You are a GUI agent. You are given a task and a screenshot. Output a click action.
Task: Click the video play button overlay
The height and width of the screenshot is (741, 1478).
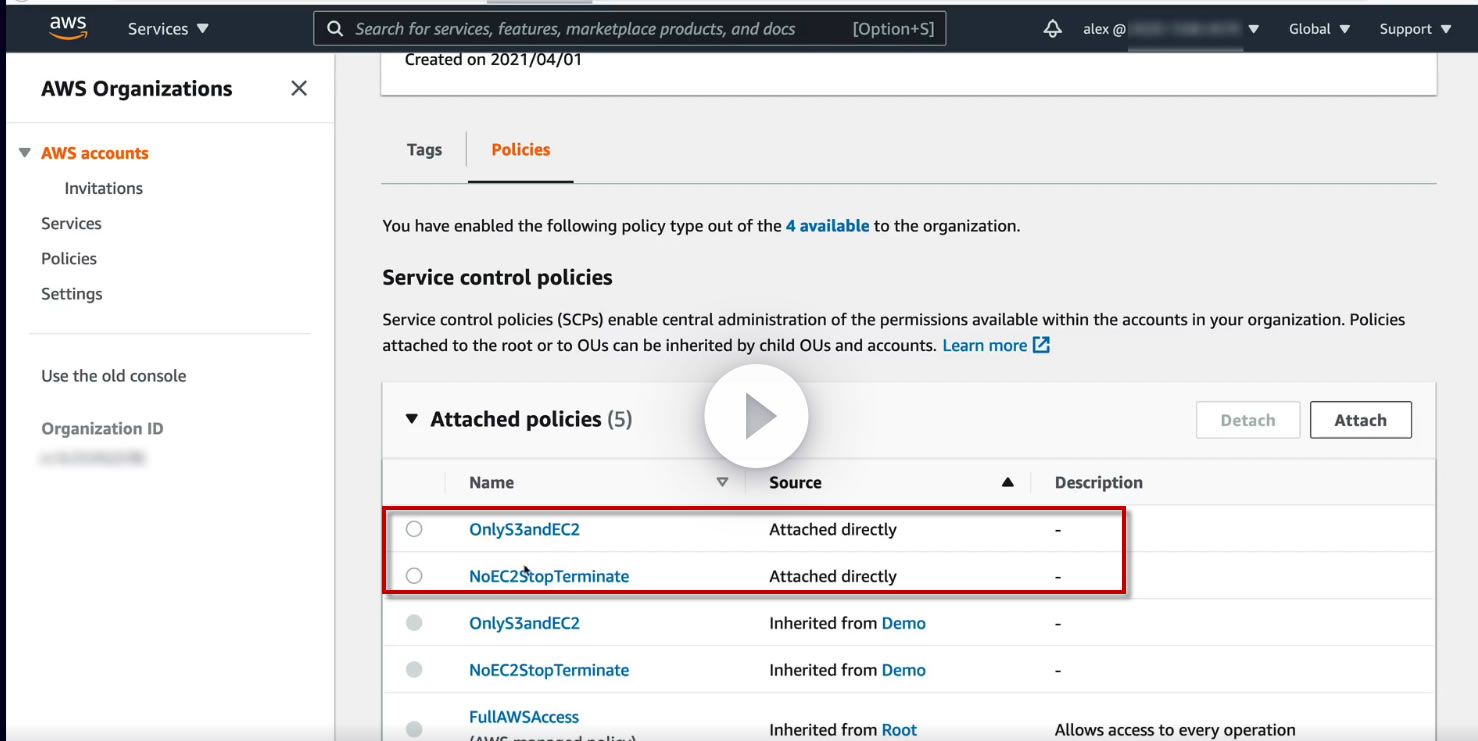pos(756,416)
